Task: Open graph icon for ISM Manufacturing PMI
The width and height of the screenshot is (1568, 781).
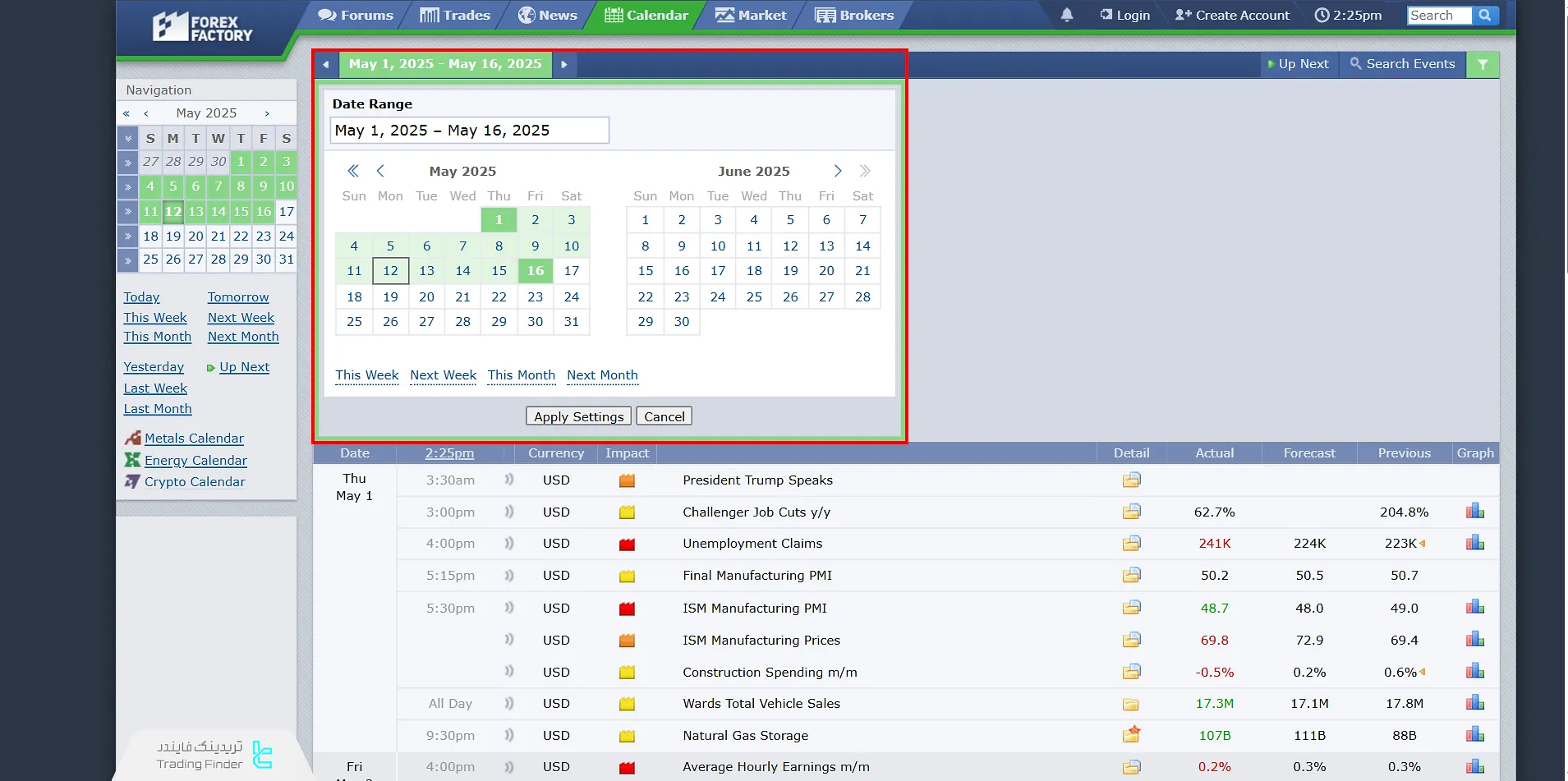Action: [x=1474, y=608]
